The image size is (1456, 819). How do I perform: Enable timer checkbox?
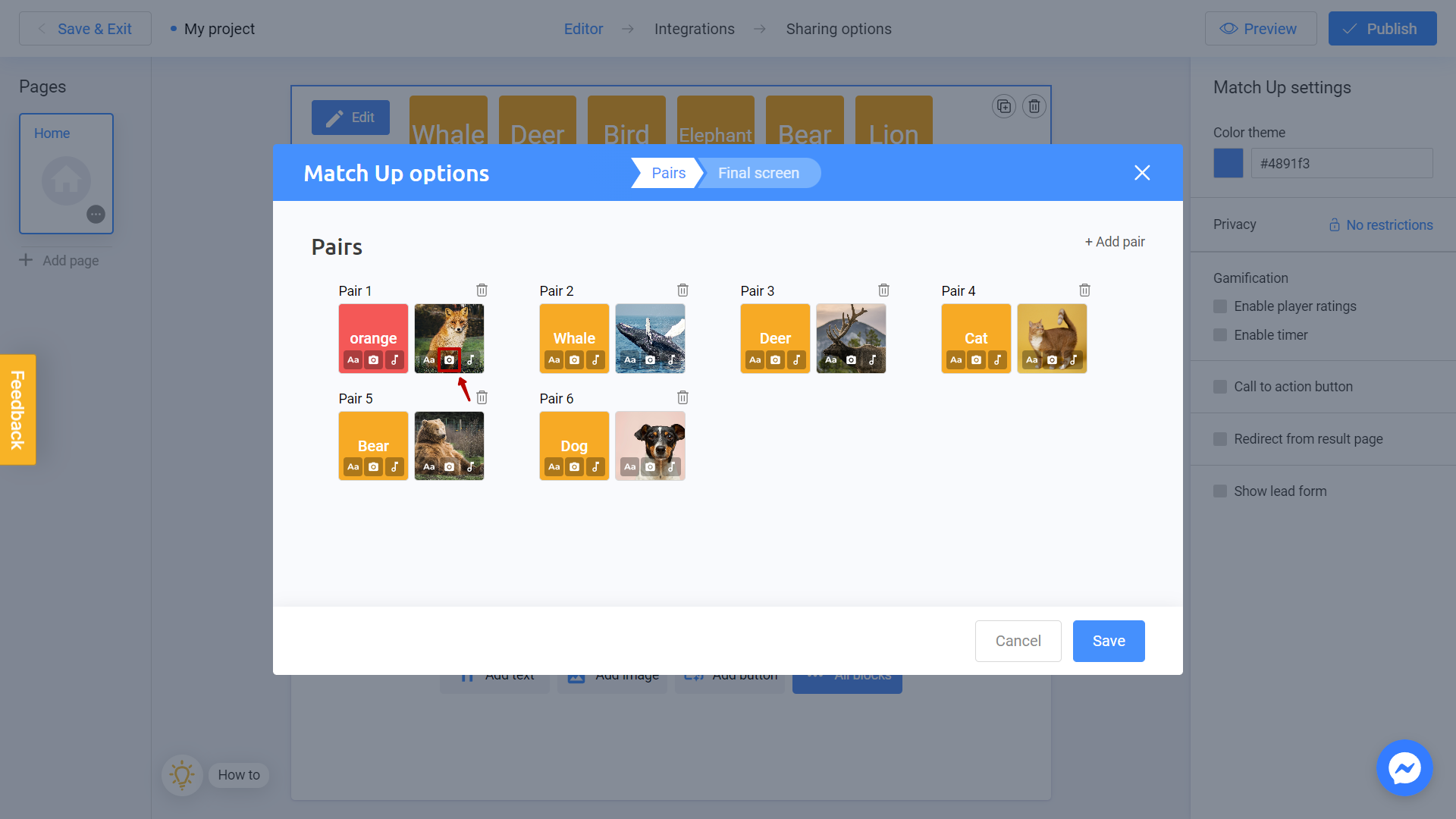1220,335
